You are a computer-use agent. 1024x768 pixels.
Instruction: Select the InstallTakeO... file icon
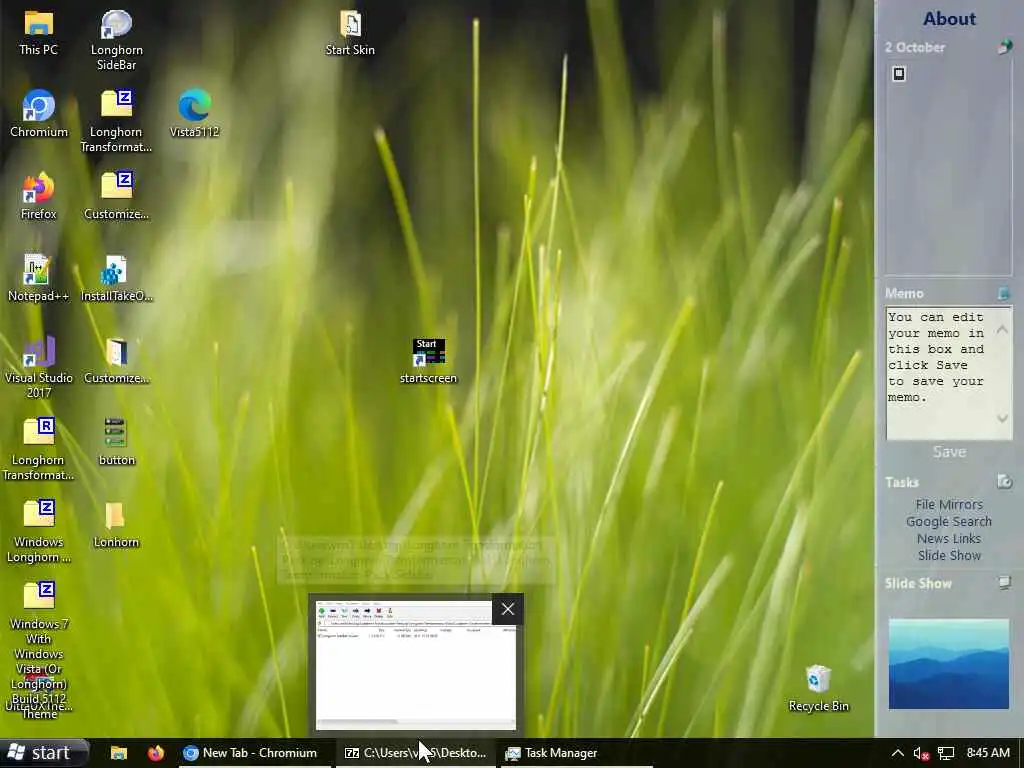[x=116, y=278]
